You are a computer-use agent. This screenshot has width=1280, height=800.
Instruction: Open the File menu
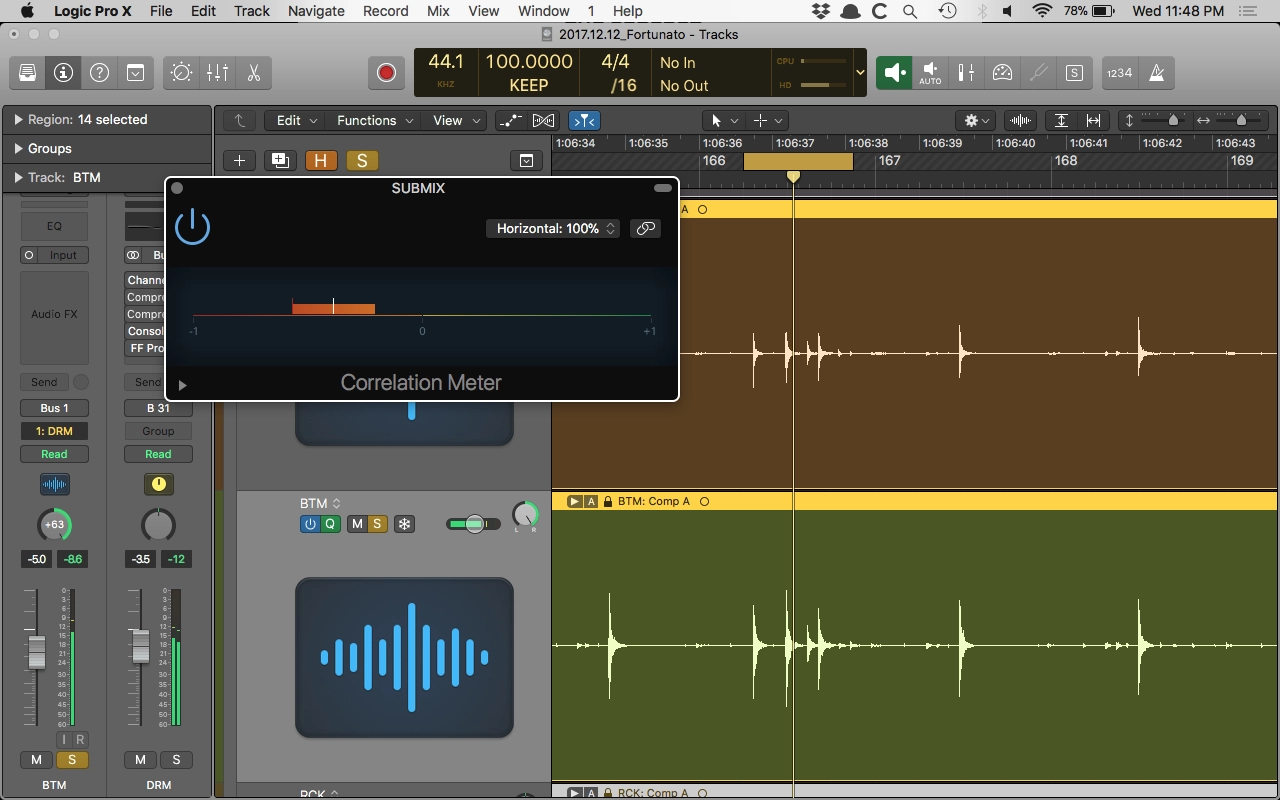click(x=160, y=11)
